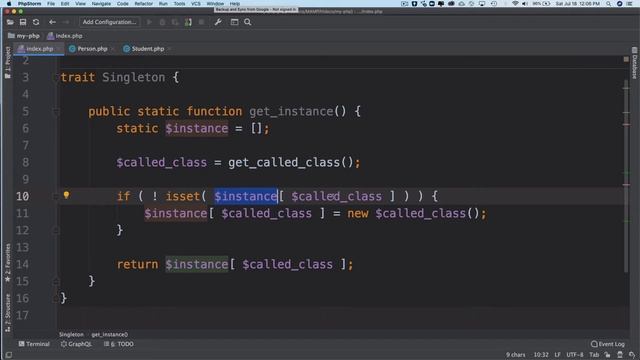
Task: Click my-php in the navigation breadcrumb
Action: click(24, 36)
